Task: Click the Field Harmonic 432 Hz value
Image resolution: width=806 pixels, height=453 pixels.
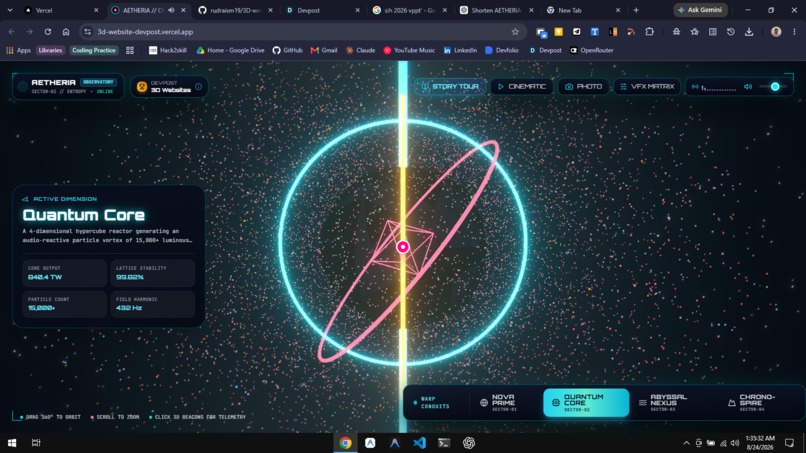Action: click(129, 307)
